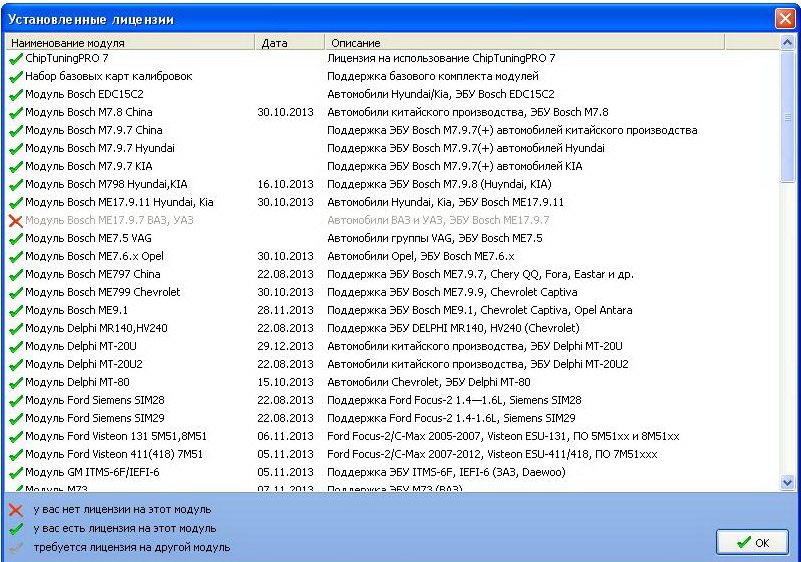Viewport: 801px width, 562px height.
Task: Click date 29.12.2013 in MT-20U row
Action: coord(285,346)
